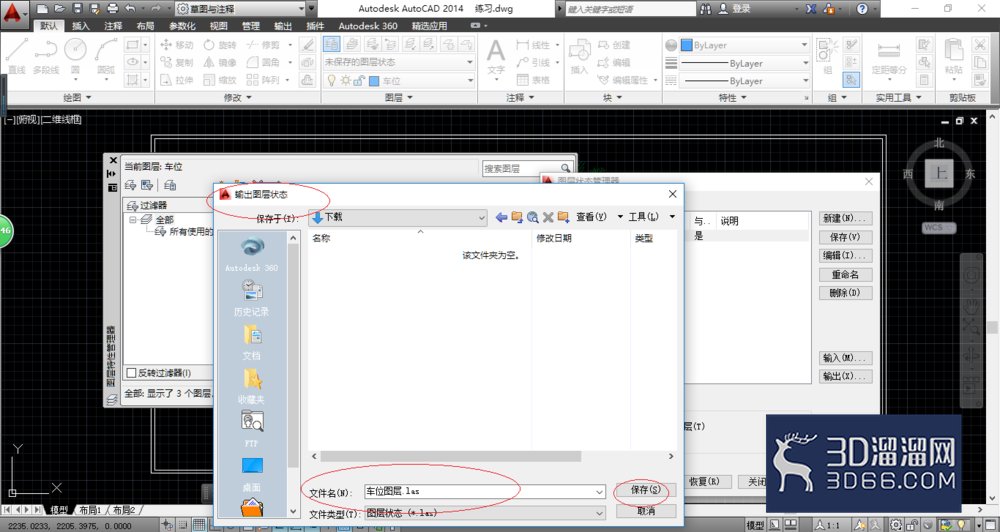Image resolution: width=1000 pixels, height=532 pixels.
Task: Switch to the 参数化 ribbon tab
Action: 182,26
